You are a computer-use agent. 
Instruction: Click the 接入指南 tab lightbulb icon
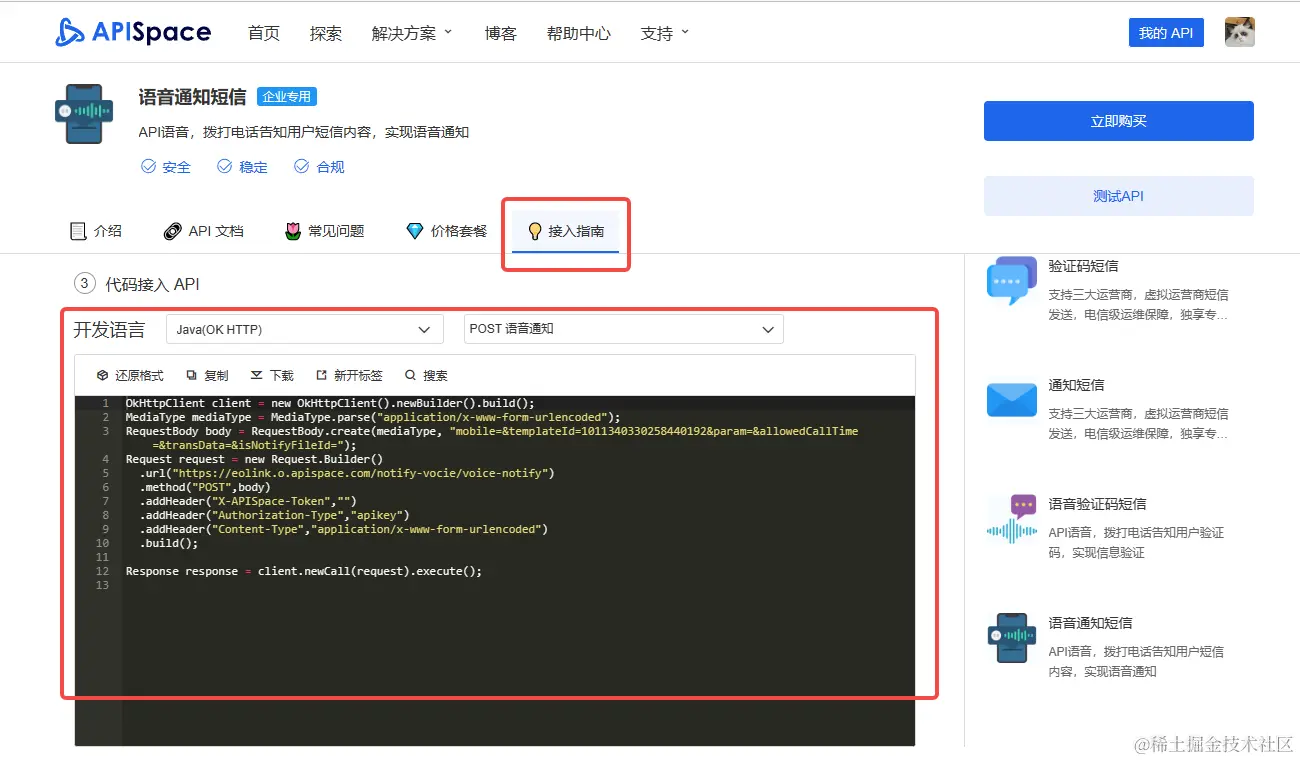coord(535,231)
